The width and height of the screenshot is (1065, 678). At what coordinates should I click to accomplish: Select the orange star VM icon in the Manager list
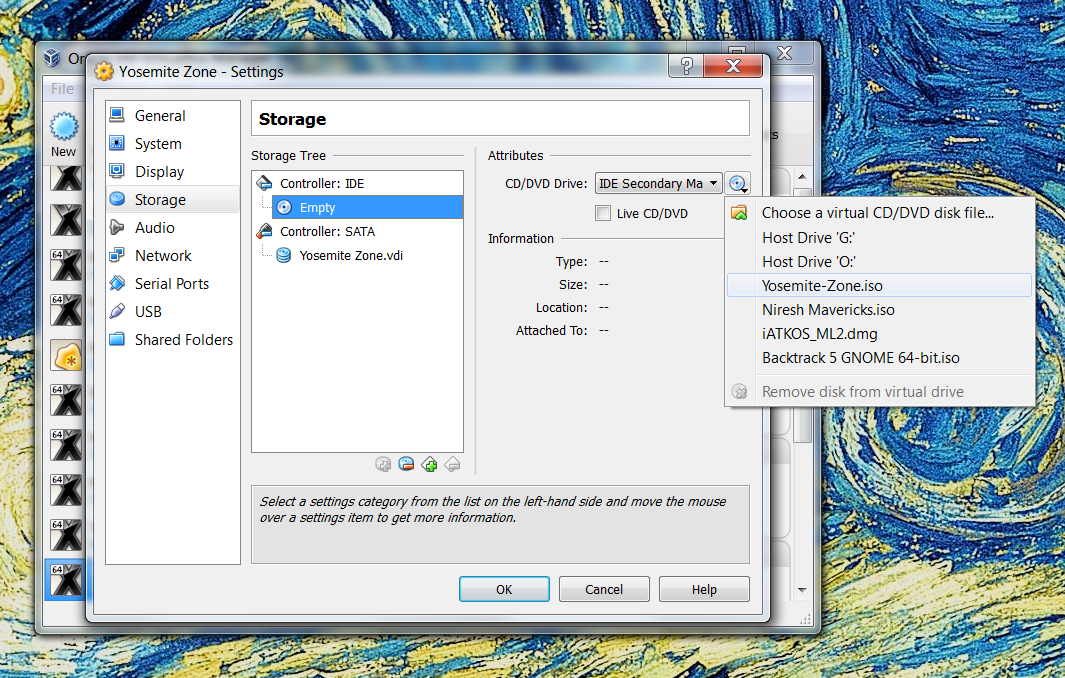point(67,355)
